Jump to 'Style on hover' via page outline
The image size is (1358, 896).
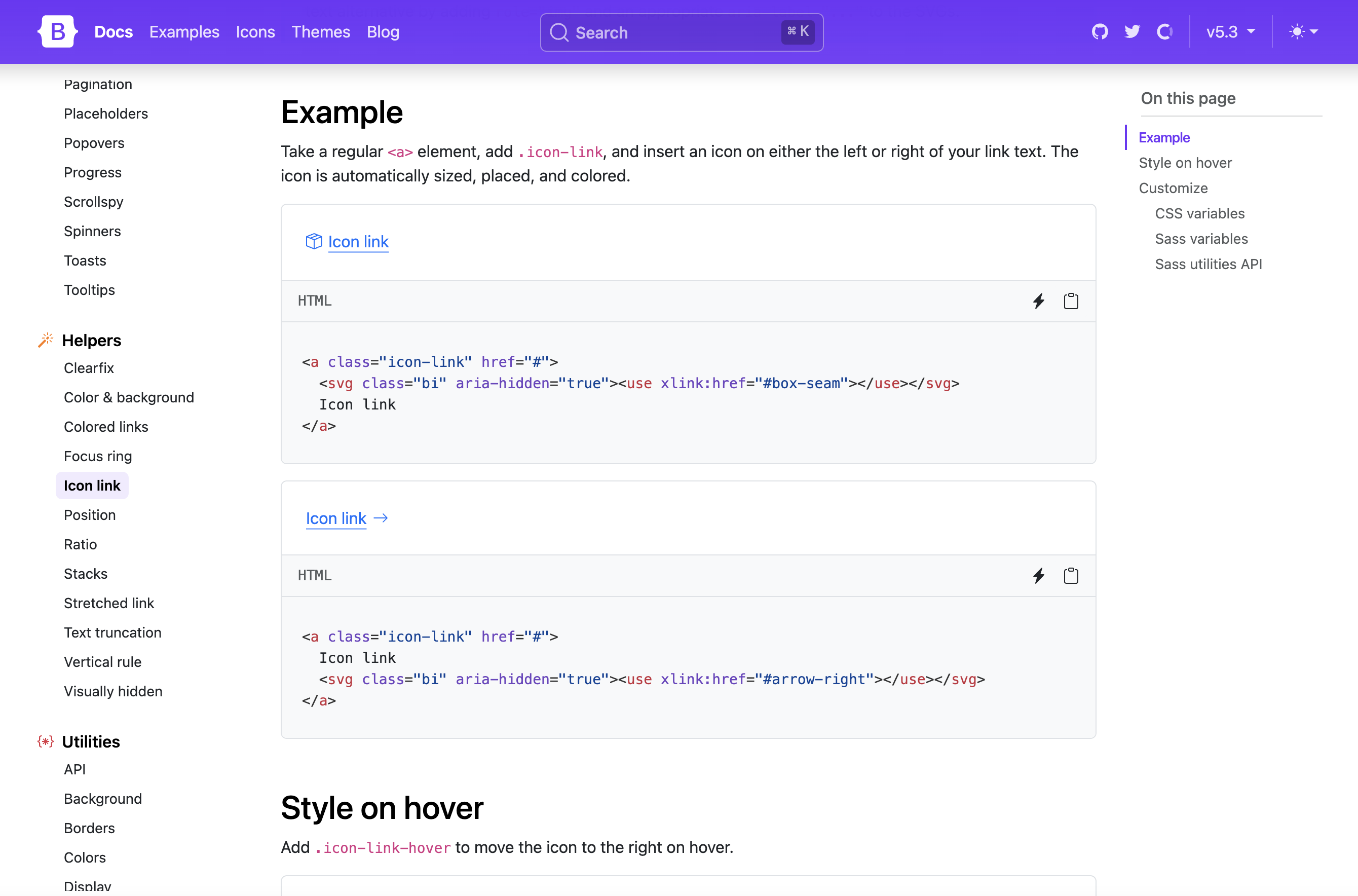point(1185,162)
